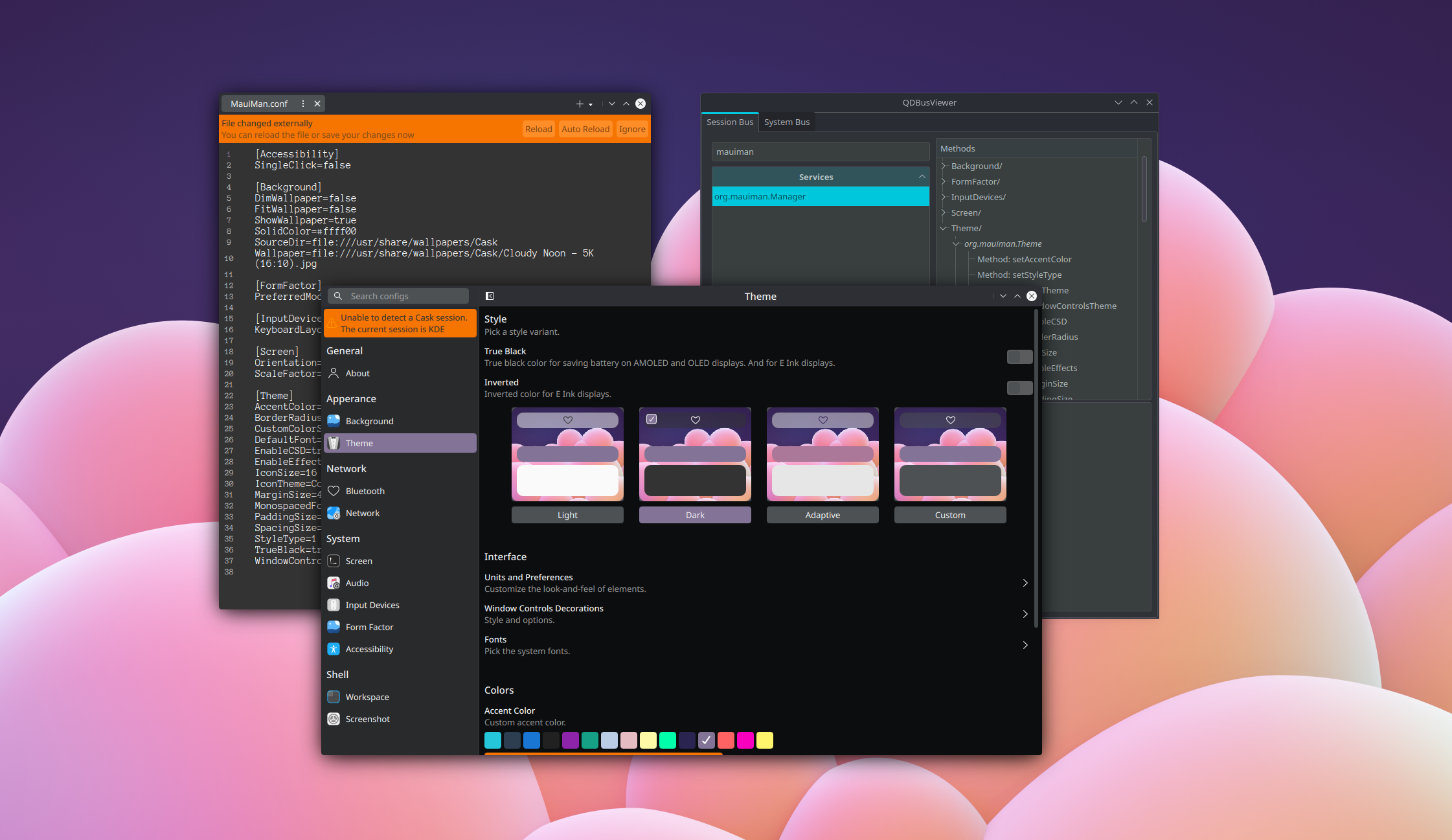Click the About person icon
This screenshot has height=840, width=1452.
pyautogui.click(x=334, y=373)
